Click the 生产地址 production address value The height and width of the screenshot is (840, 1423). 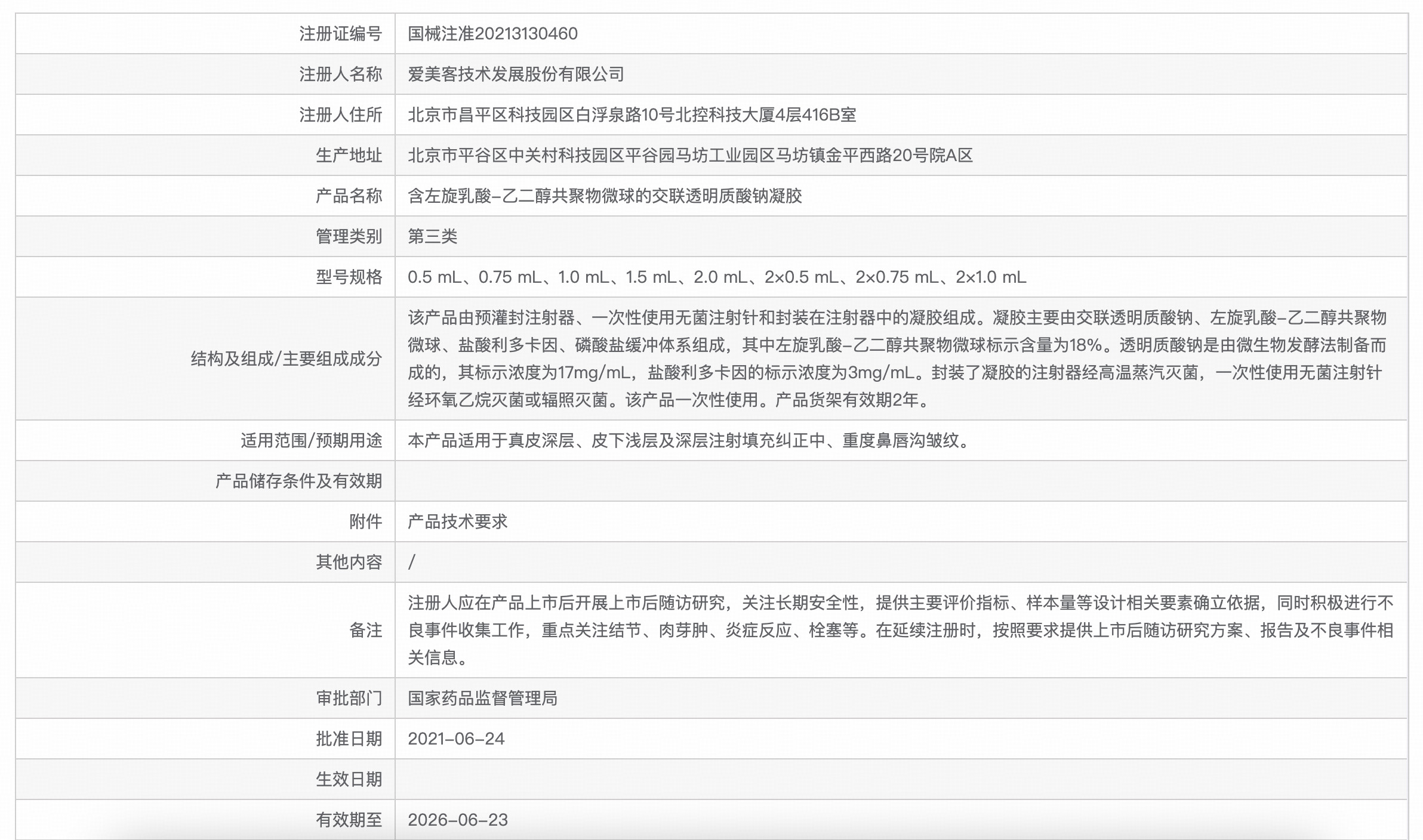[689, 155]
